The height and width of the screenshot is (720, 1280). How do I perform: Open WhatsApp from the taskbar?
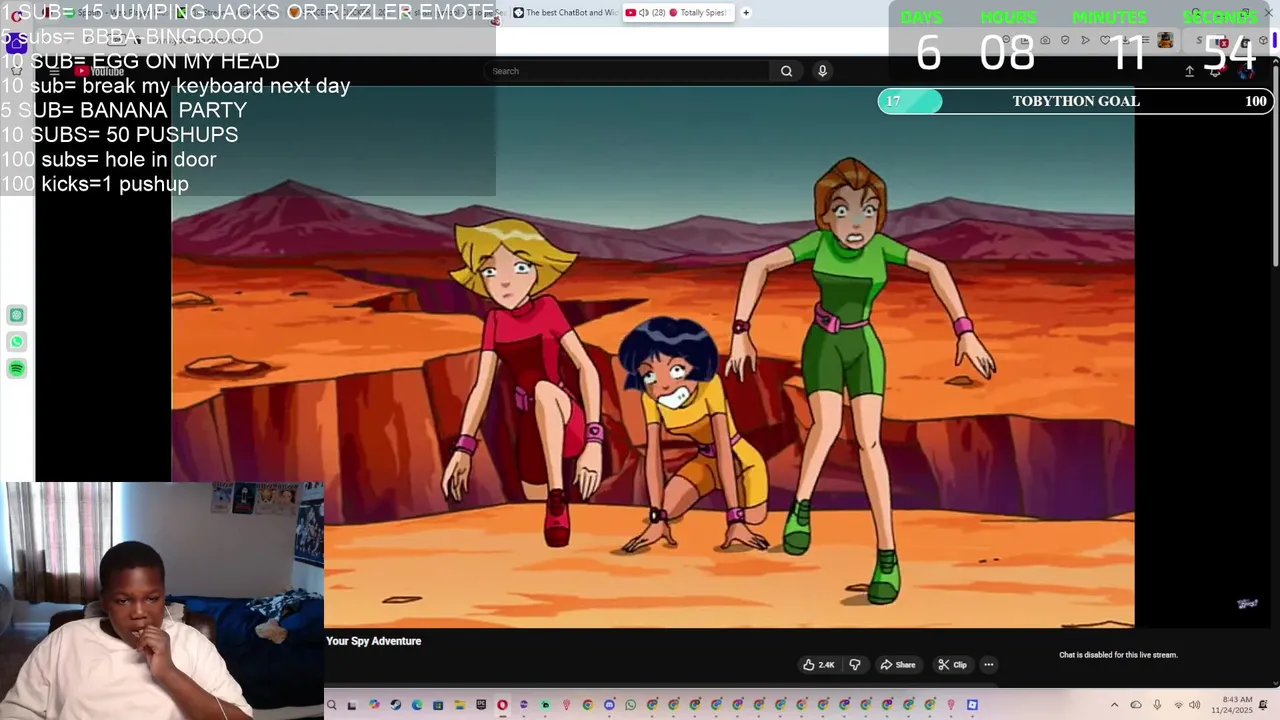[x=630, y=705]
